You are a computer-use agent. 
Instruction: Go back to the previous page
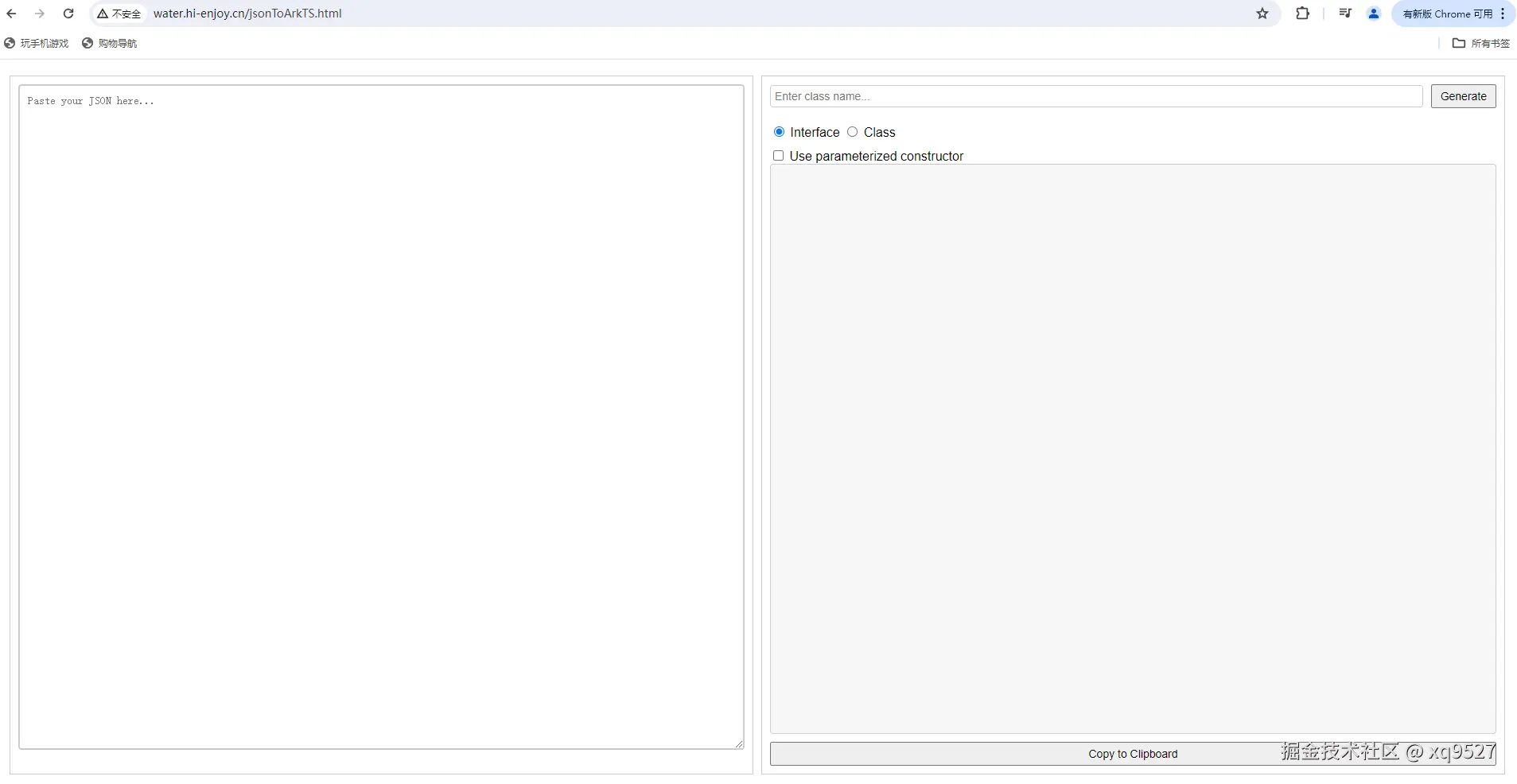click(x=11, y=14)
